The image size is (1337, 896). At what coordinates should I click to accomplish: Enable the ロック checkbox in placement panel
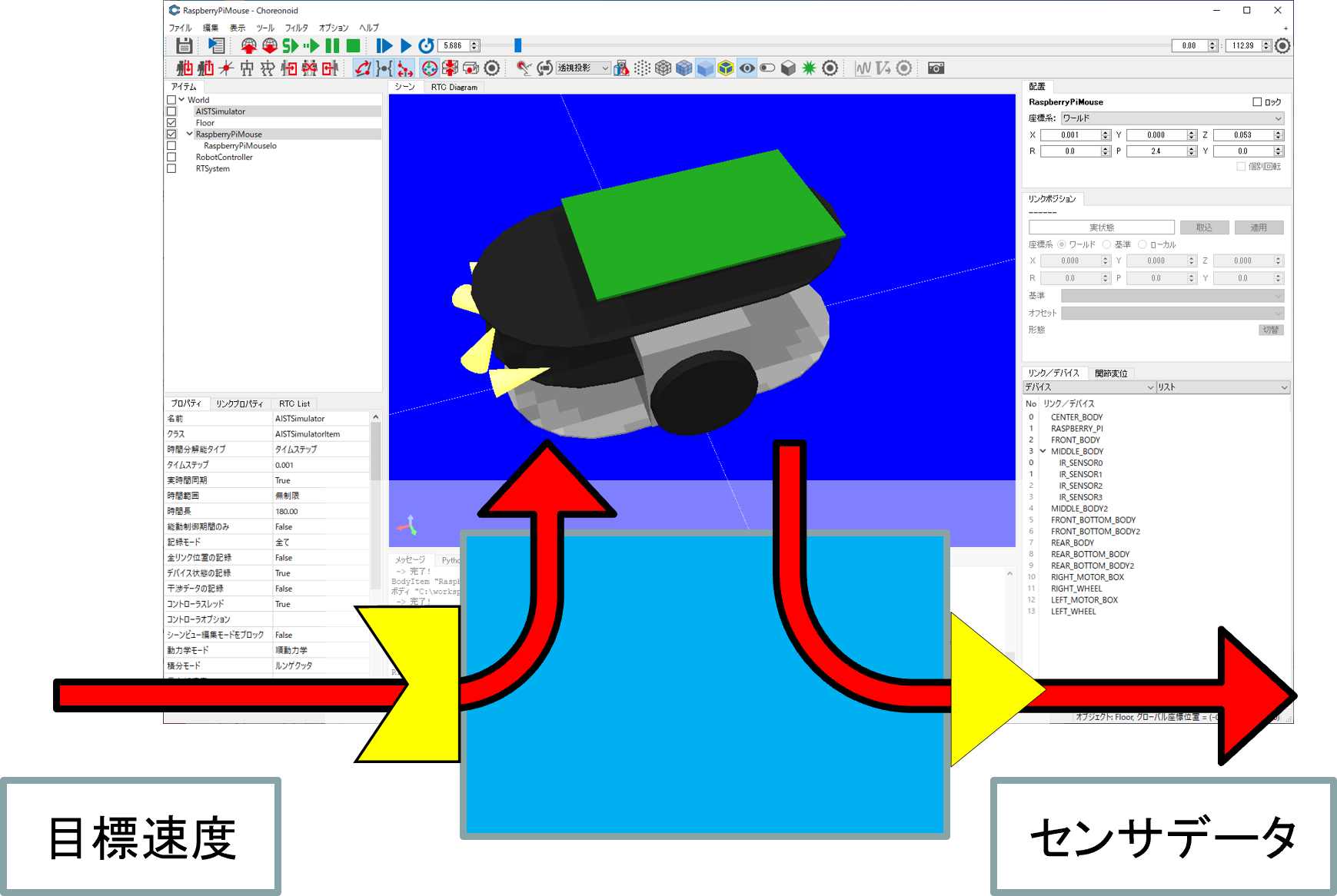point(1257,102)
